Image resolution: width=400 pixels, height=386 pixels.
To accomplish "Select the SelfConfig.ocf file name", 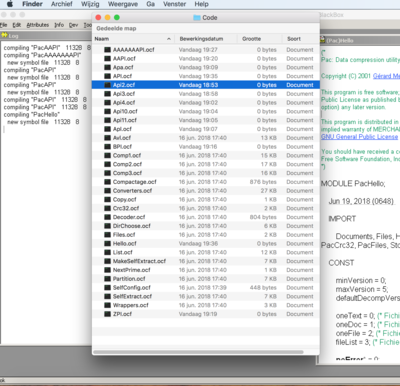I will point(132,288).
